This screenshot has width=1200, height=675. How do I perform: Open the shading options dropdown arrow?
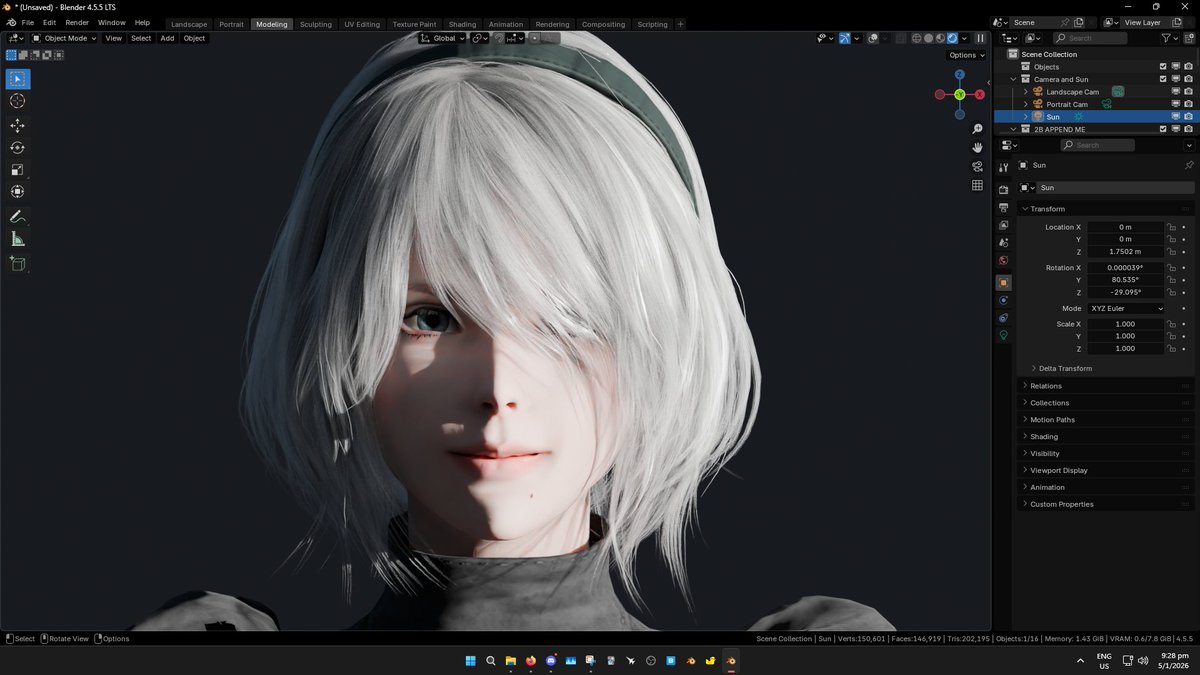click(964, 38)
